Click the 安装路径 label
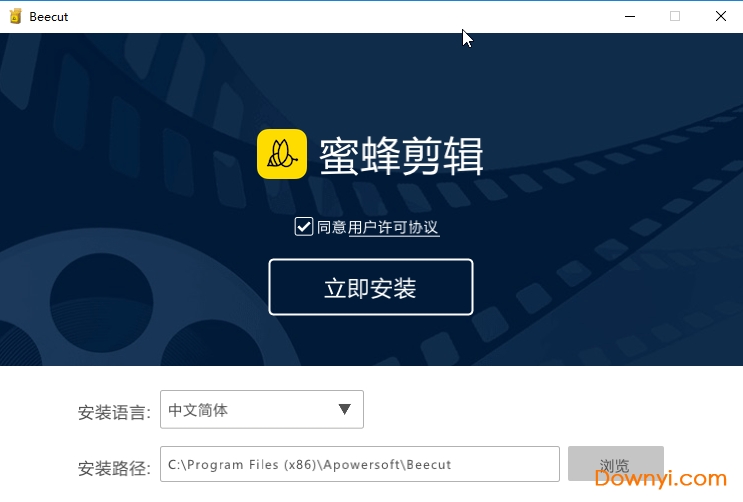The width and height of the screenshot is (743, 502). (114, 467)
